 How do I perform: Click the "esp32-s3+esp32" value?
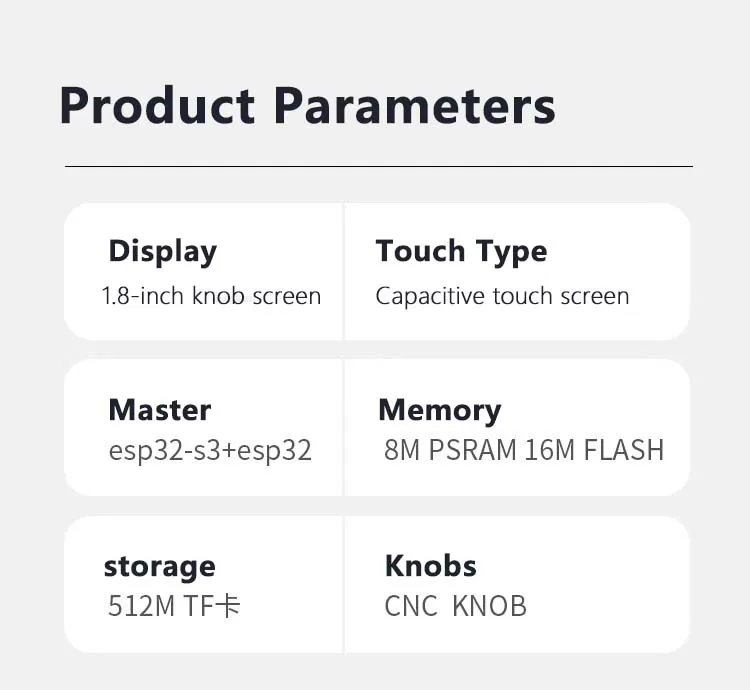click(x=210, y=450)
